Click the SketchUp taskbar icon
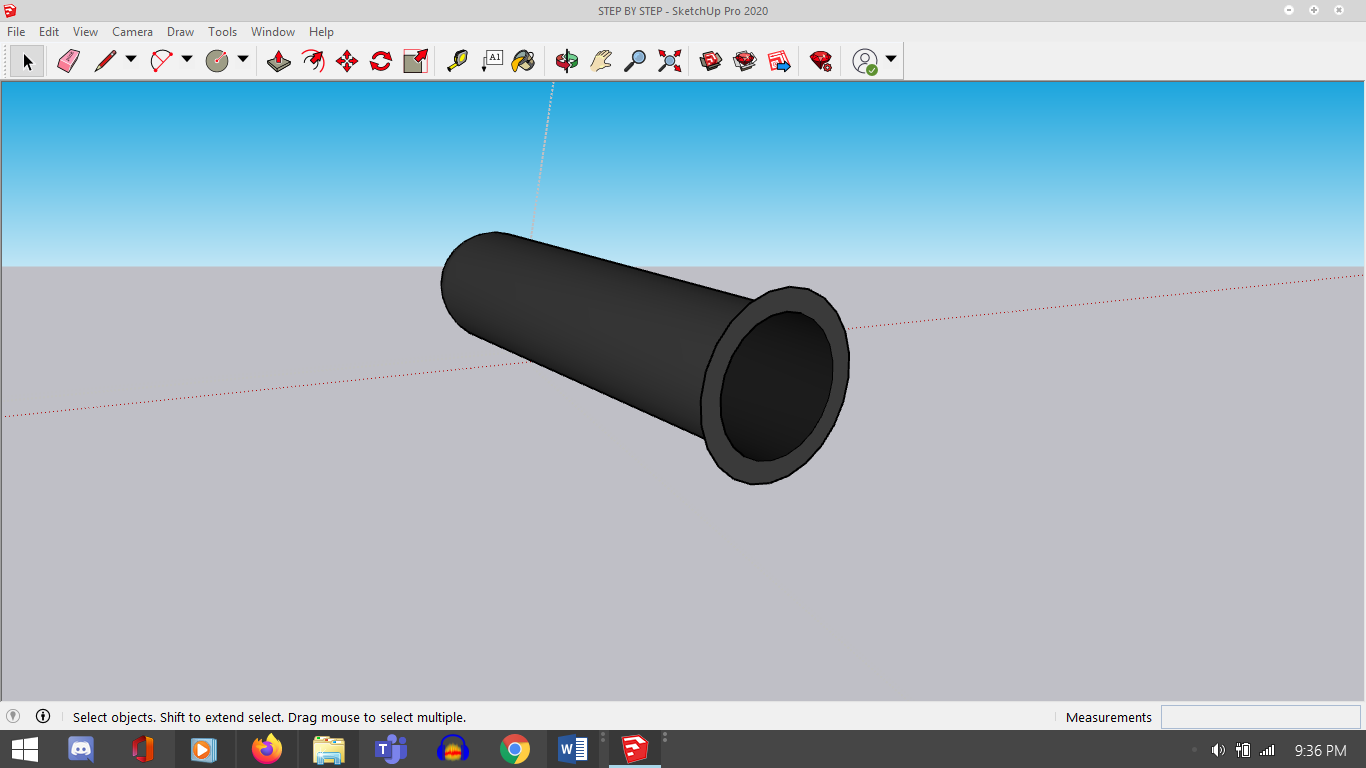Image resolution: width=1366 pixels, height=768 pixels. pyautogui.click(x=634, y=749)
